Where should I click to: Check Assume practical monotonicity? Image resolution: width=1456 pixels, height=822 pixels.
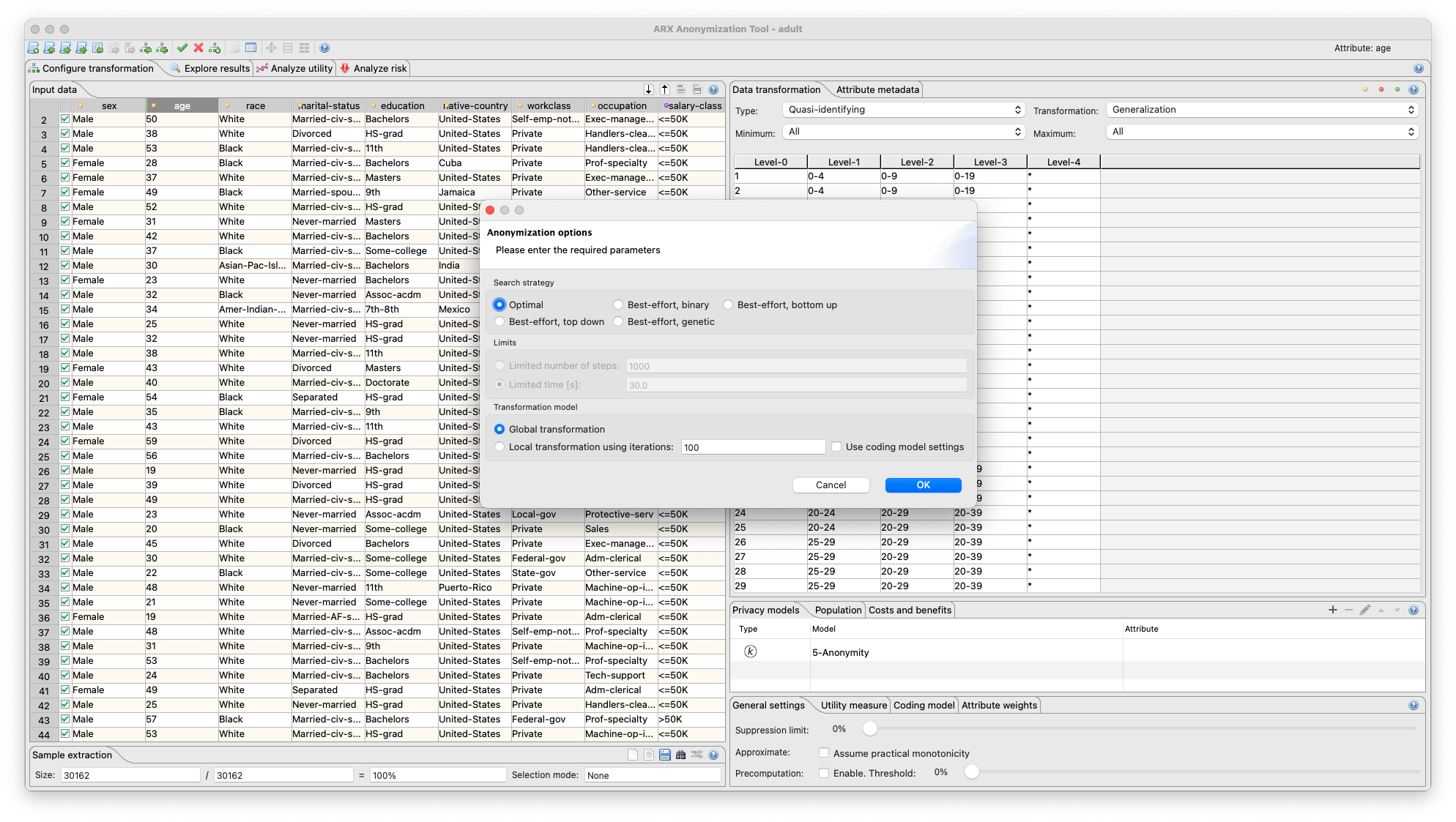824,753
